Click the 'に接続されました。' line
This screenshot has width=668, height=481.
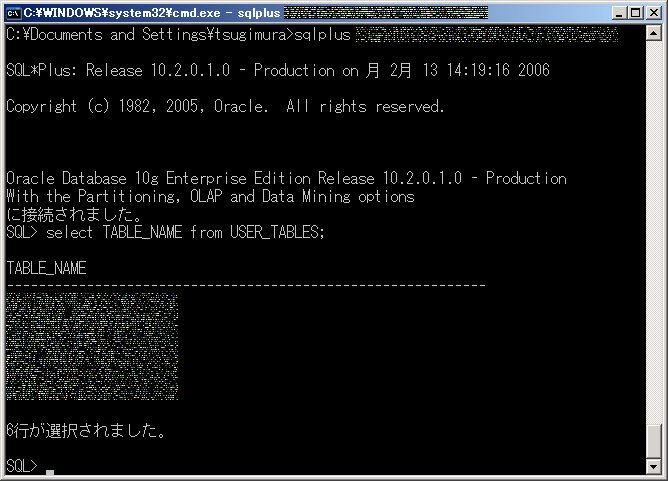(75, 214)
